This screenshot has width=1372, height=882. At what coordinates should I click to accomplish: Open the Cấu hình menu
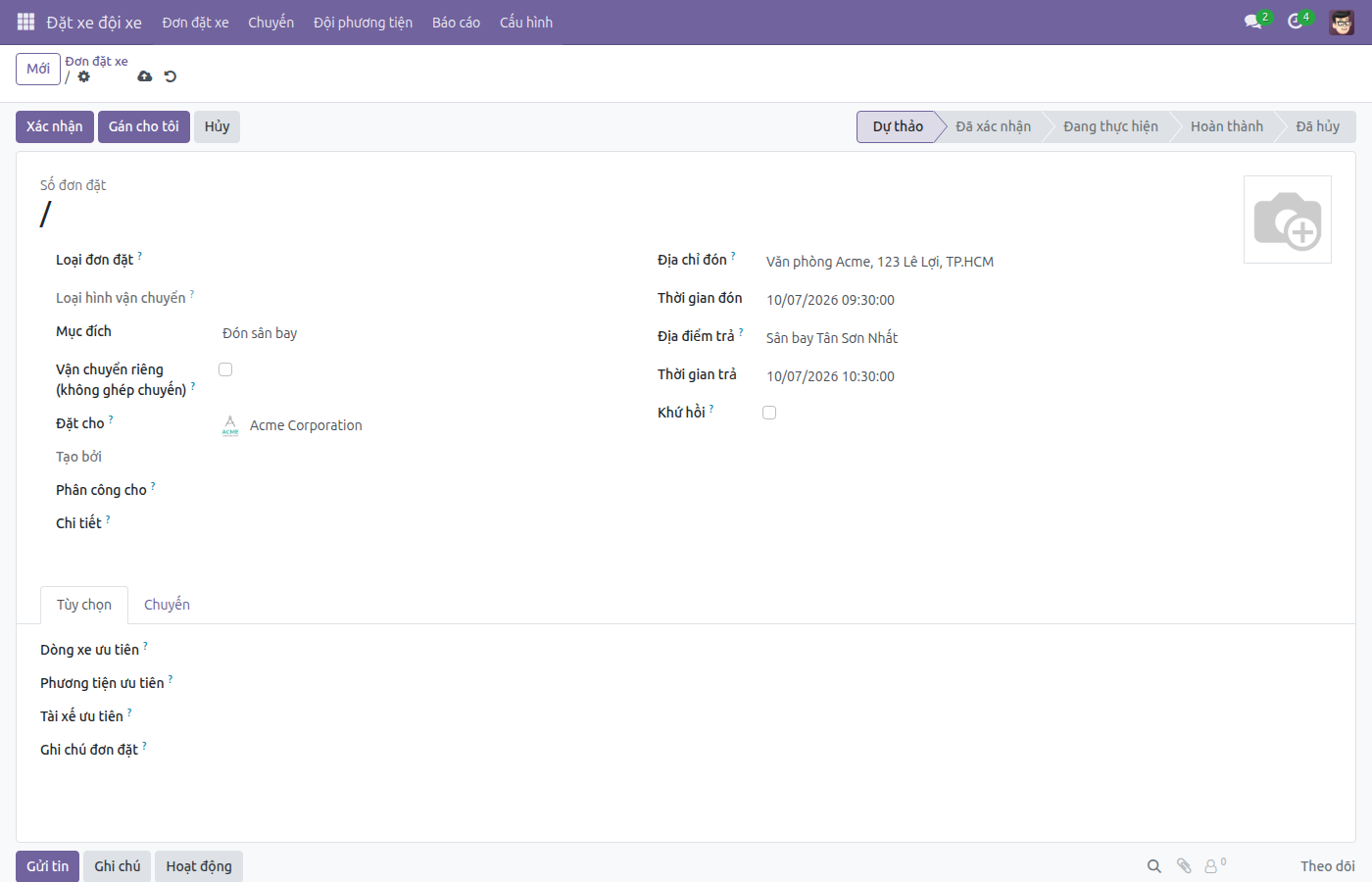click(x=526, y=23)
